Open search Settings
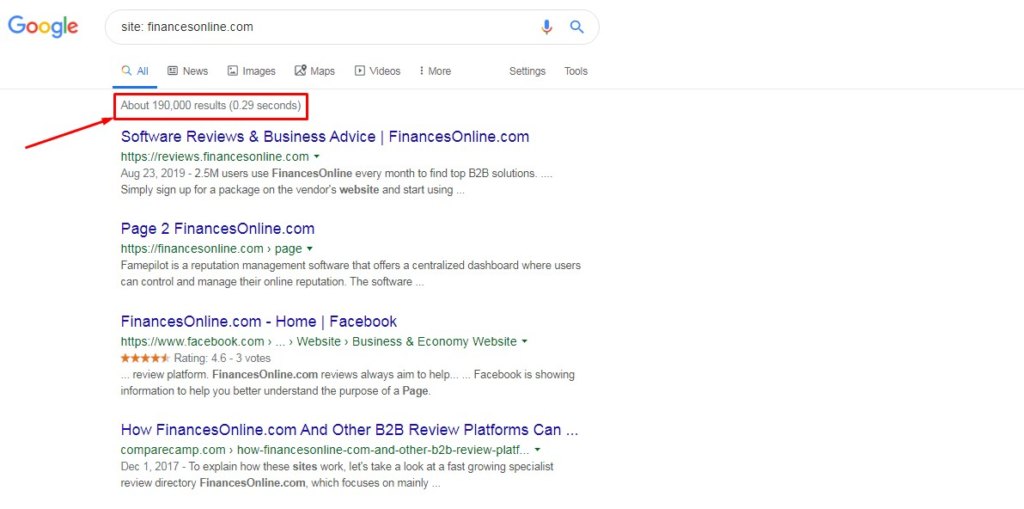This screenshot has height=509, width=1024. pos(527,71)
